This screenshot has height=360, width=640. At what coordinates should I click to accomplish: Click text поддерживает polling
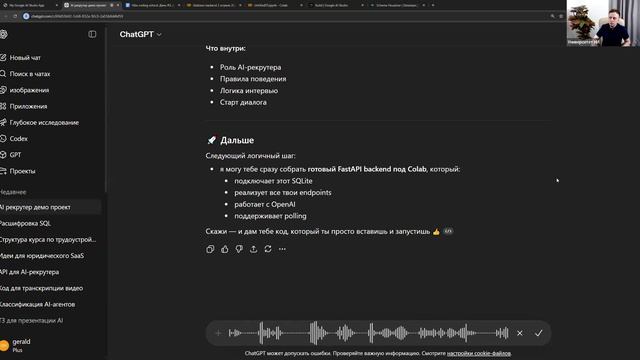(270, 216)
